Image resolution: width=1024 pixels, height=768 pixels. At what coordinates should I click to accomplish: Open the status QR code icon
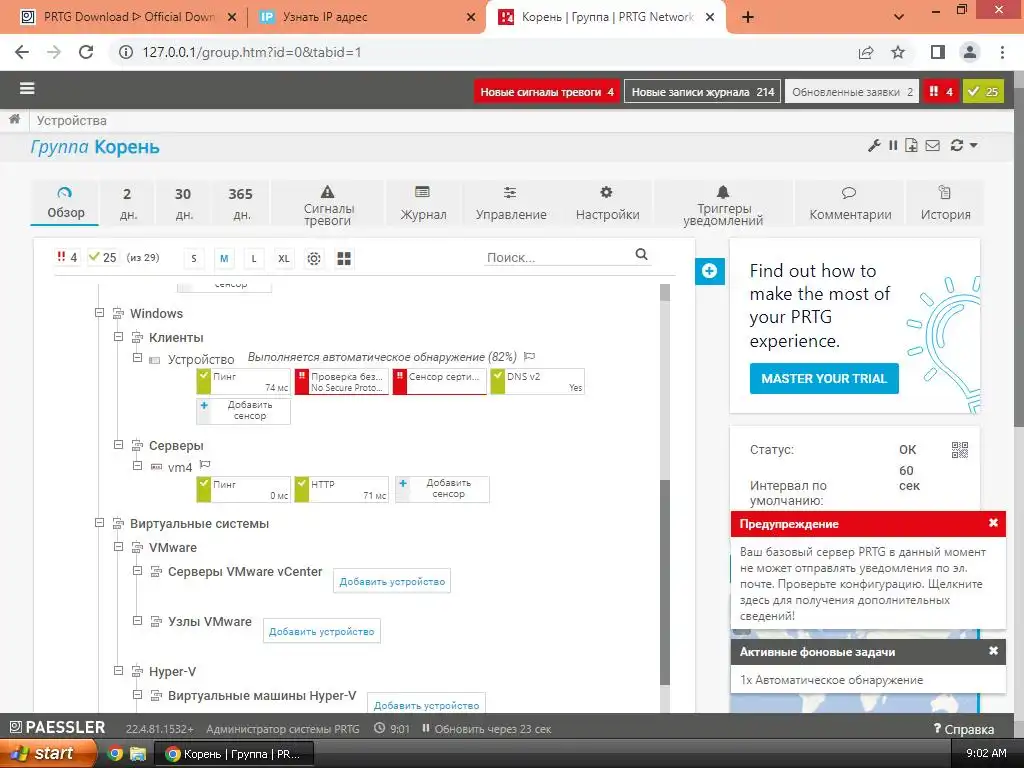959,449
